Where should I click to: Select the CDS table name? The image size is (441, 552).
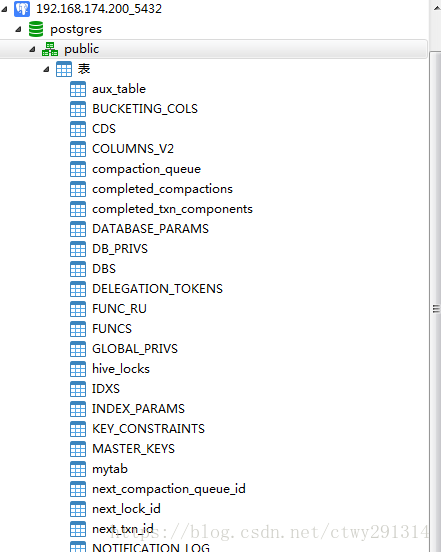104,129
